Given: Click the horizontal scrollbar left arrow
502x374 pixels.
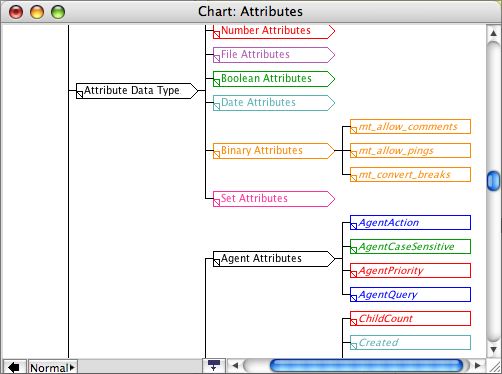Looking at the screenshot, I should [235, 366].
